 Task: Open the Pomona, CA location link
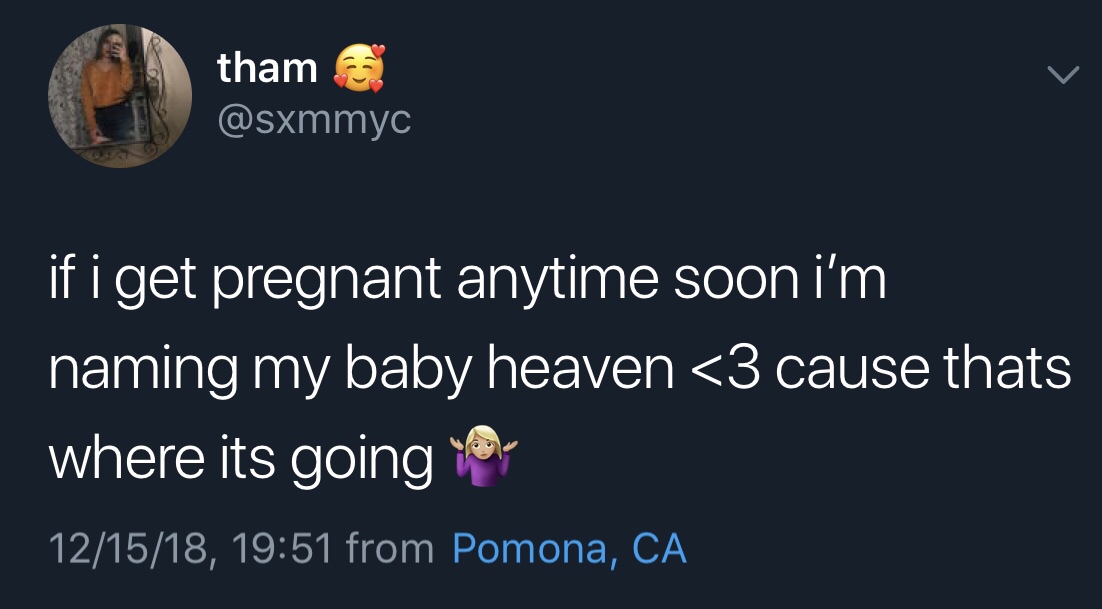pyautogui.click(x=569, y=548)
